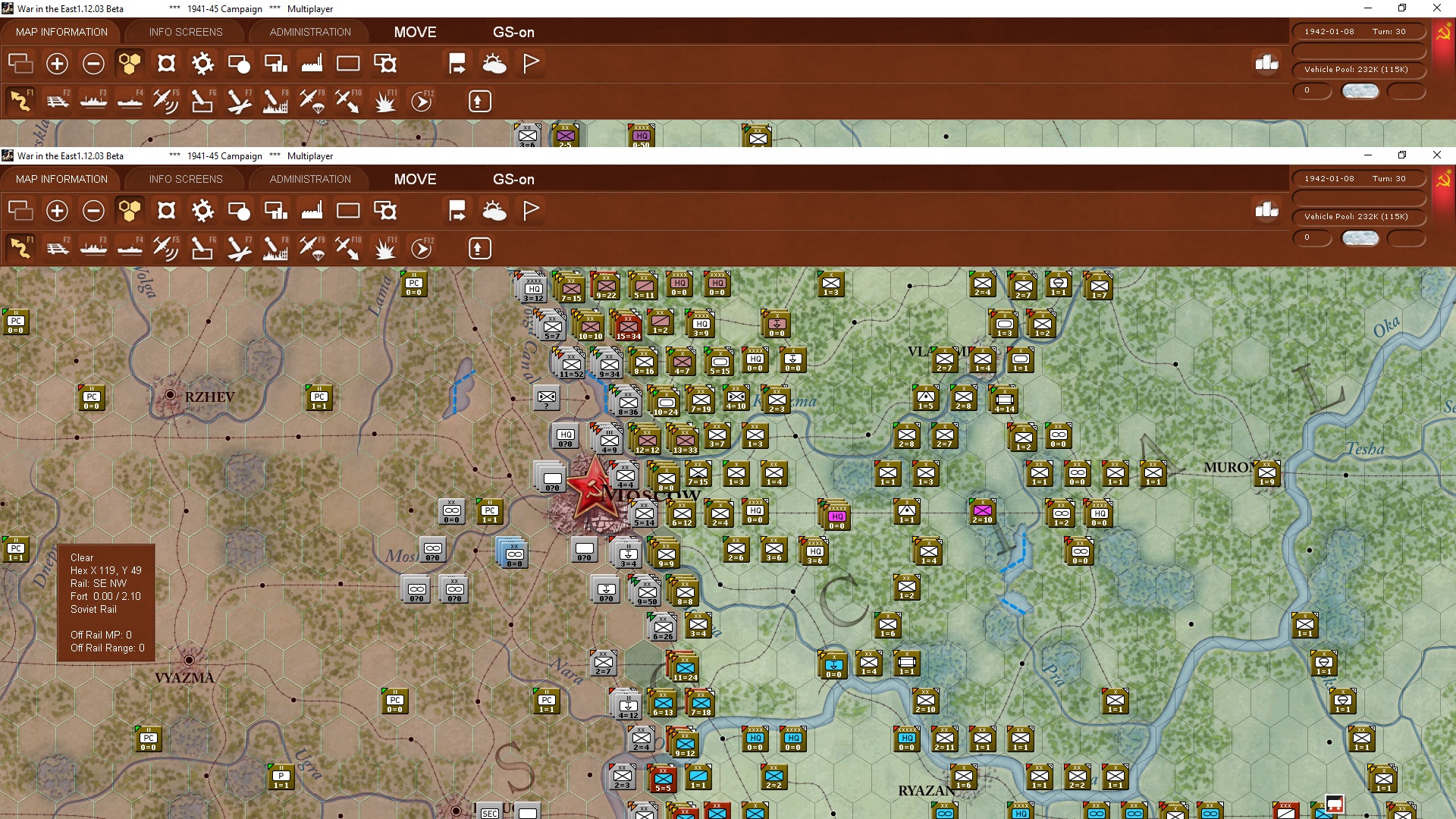Open INFO SCREENS tab in front window
This screenshot has height=819, width=1456.
point(186,179)
